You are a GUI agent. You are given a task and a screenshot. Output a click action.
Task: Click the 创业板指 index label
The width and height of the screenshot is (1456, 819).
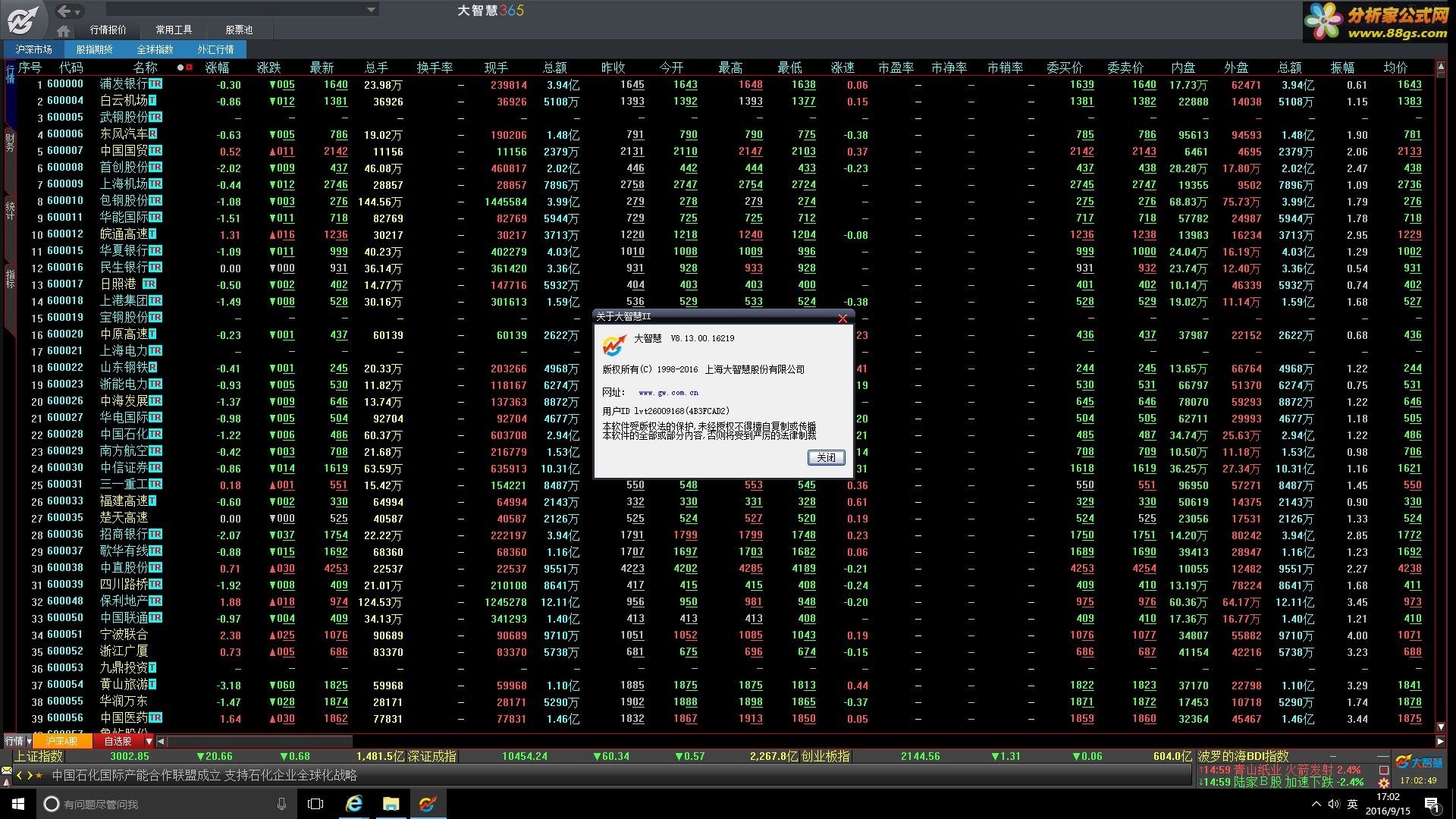826,756
